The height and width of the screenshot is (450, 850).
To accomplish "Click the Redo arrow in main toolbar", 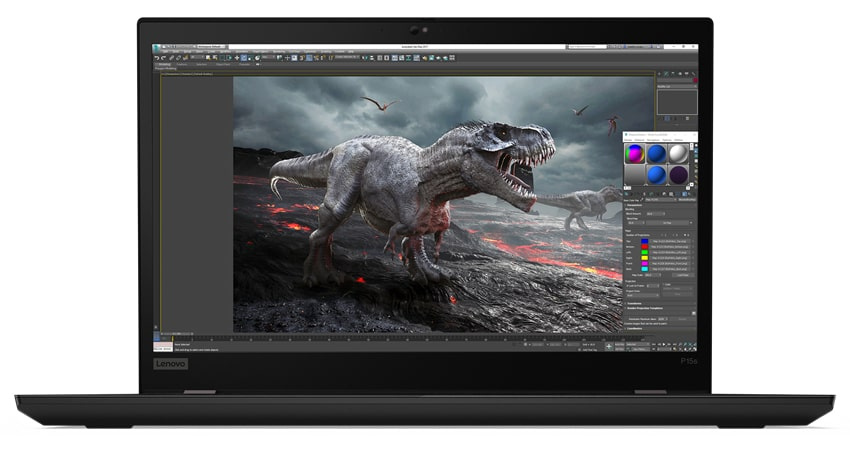I will tap(163, 57).
